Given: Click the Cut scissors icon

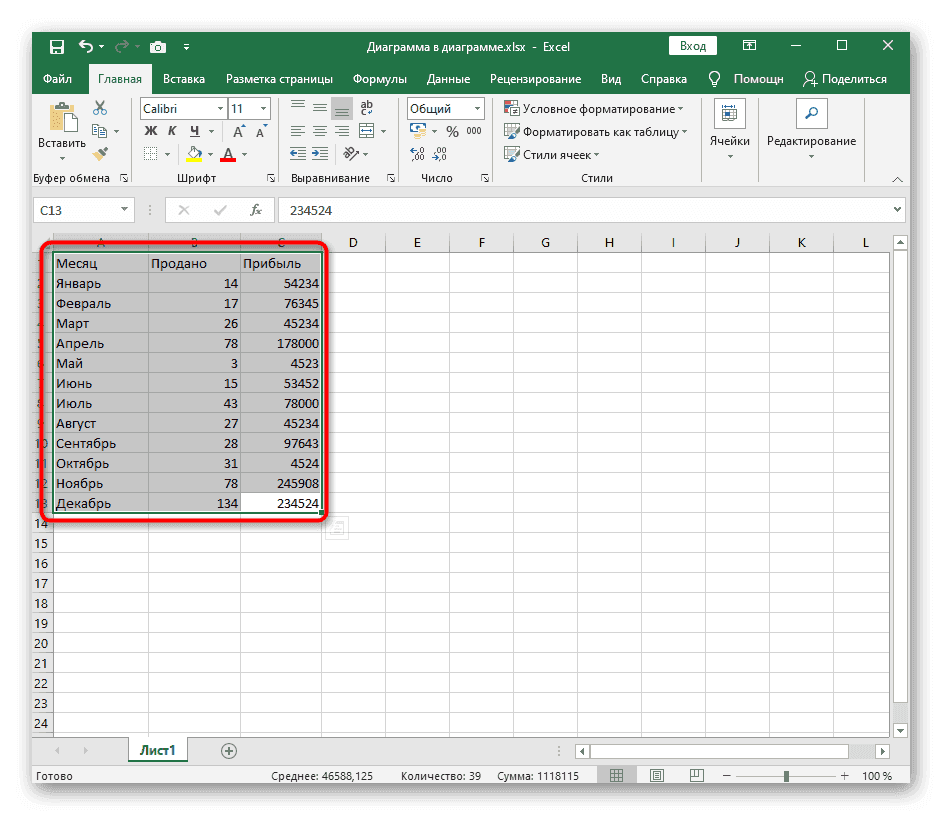Looking at the screenshot, I should 100,108.
